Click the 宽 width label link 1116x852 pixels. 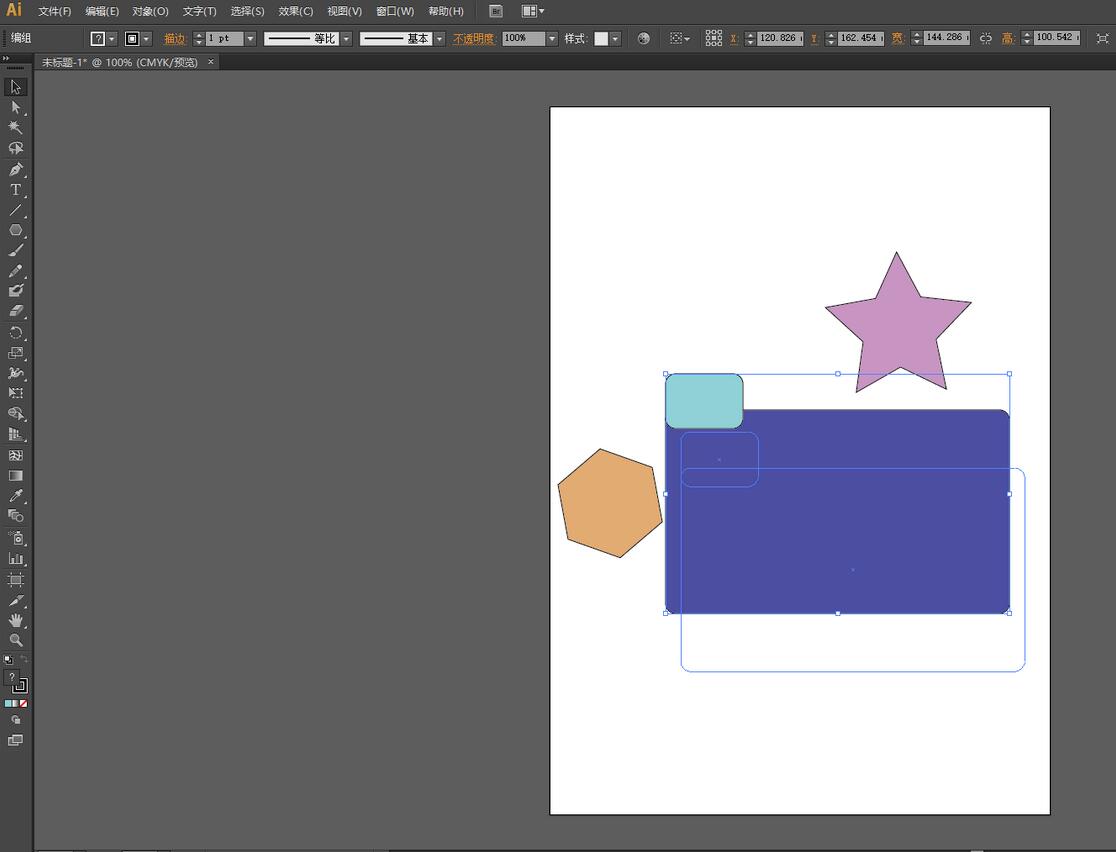pyautogui.click(x=898, y=38)
